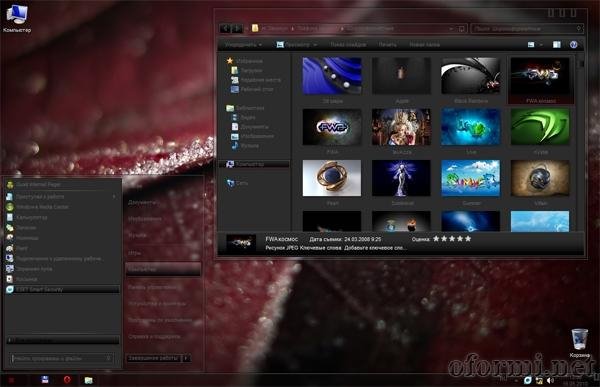Screen dimensions: 600x387
Task: Open the Компьютер desktop icon
Action: (17, 18)
